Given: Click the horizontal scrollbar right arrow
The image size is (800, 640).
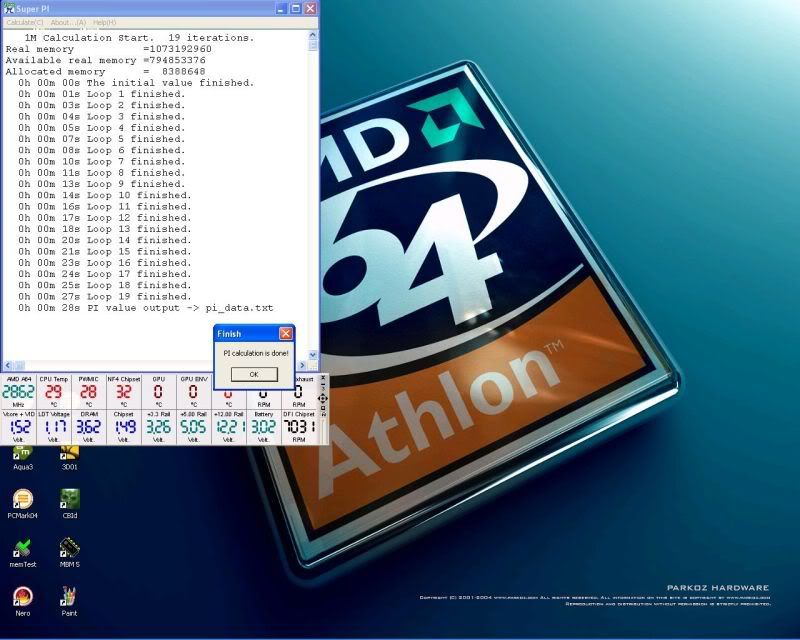Looking at the screenshot, I should point(303,365).
